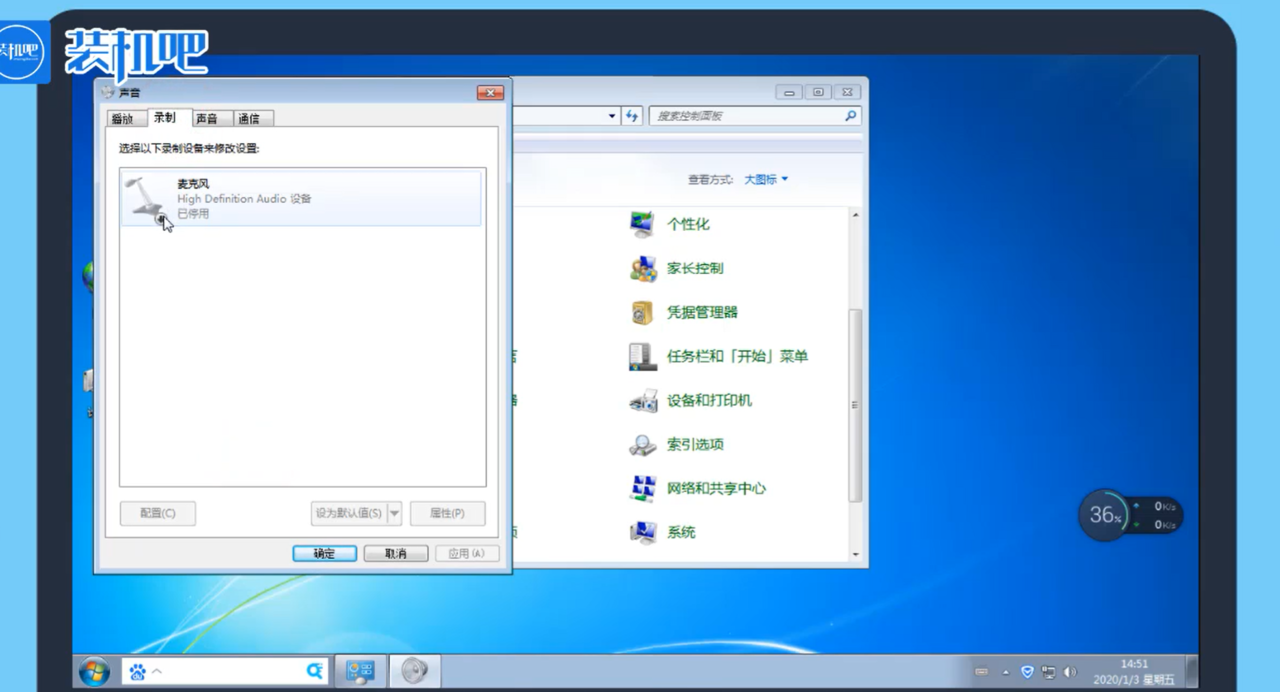Click the taskbar search box magnifier icon
The width and height of the screenshot is (1280, 692).
tap(315, 671)
